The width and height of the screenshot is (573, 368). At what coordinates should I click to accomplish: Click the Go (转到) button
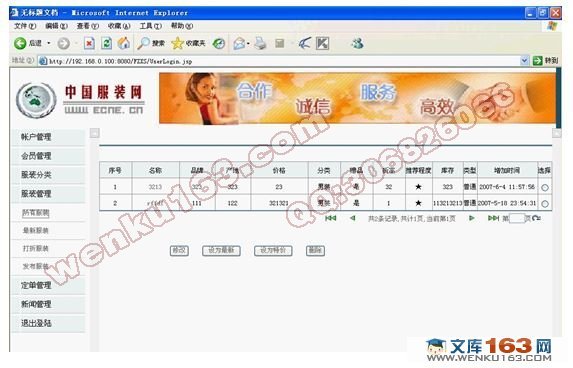[x=546, y=61]
